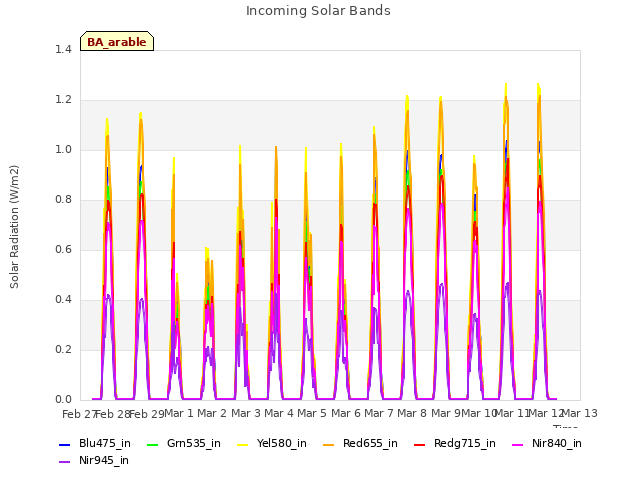Toggle the Redg715_in legend entry
The height and width of the screenshot is (480, 640).
455,444
